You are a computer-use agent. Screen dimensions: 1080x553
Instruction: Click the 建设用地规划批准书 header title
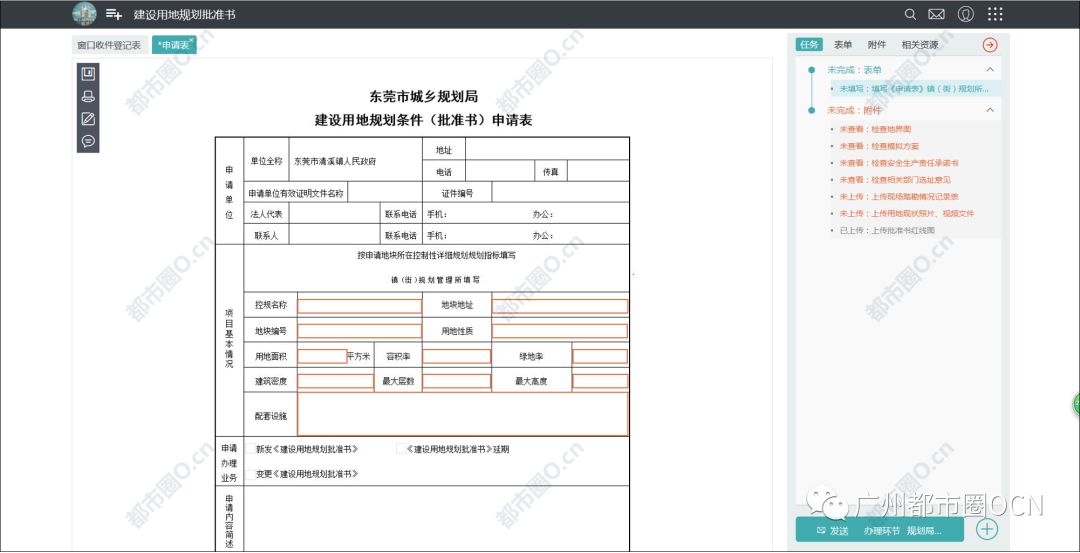tap(185, 14)
